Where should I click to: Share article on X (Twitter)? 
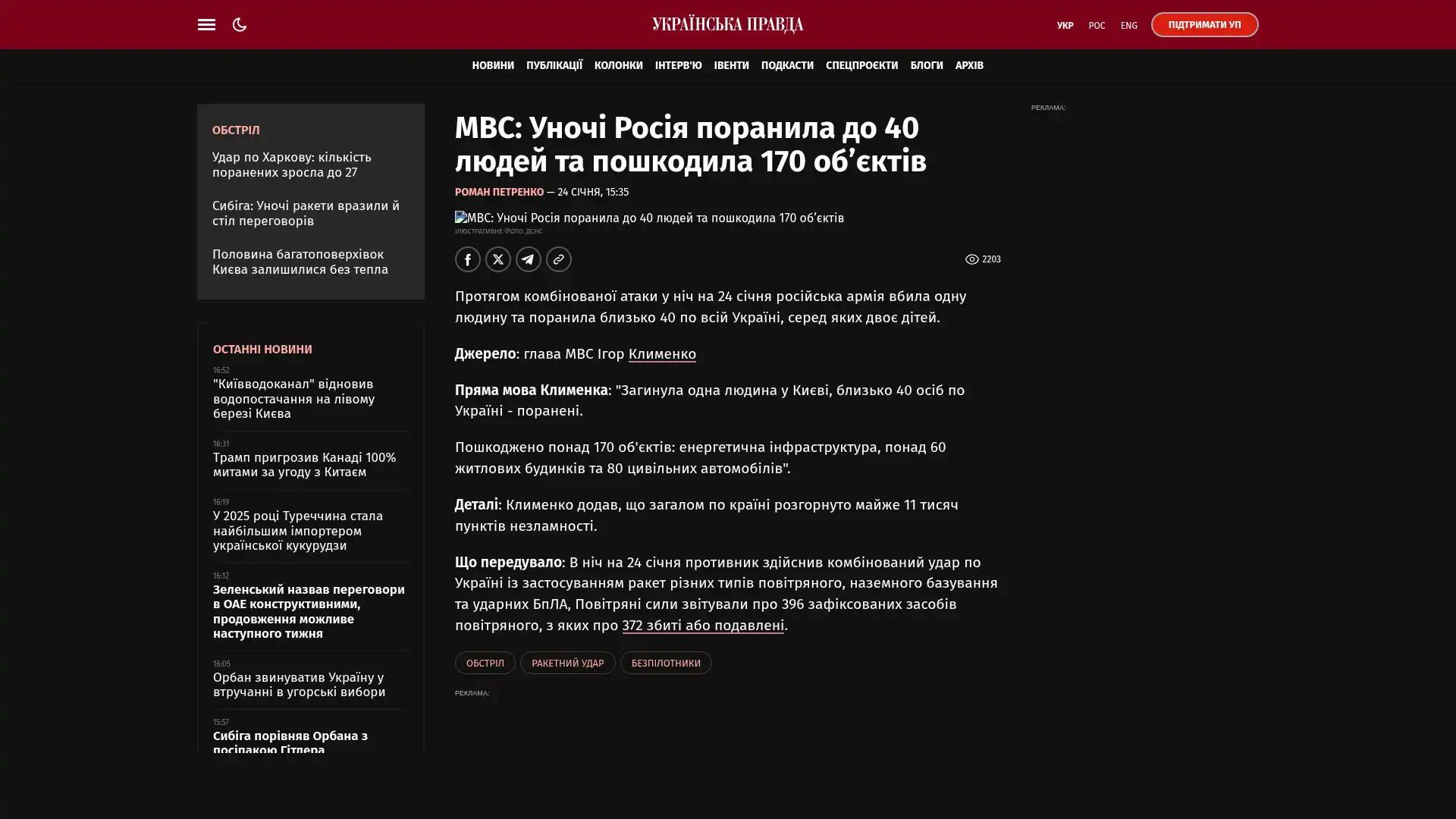(x=498, y=259)
